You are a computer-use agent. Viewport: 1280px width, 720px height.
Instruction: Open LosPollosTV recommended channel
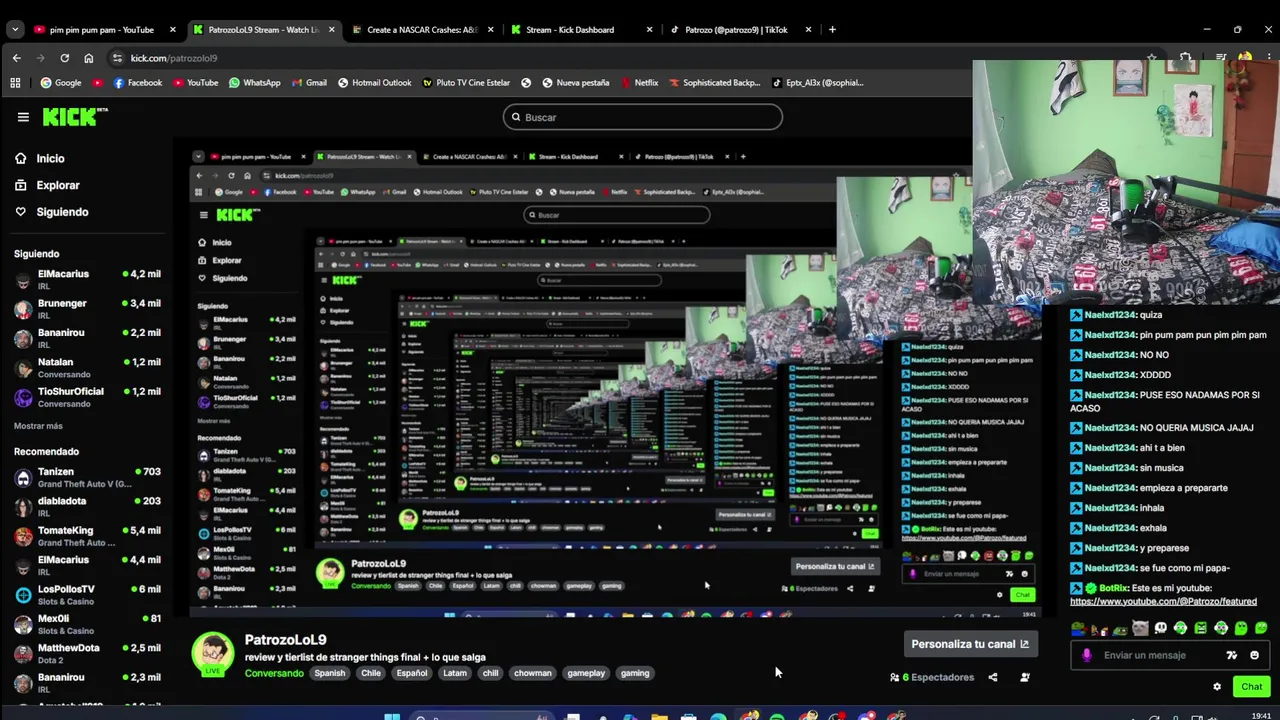point(88,594)
